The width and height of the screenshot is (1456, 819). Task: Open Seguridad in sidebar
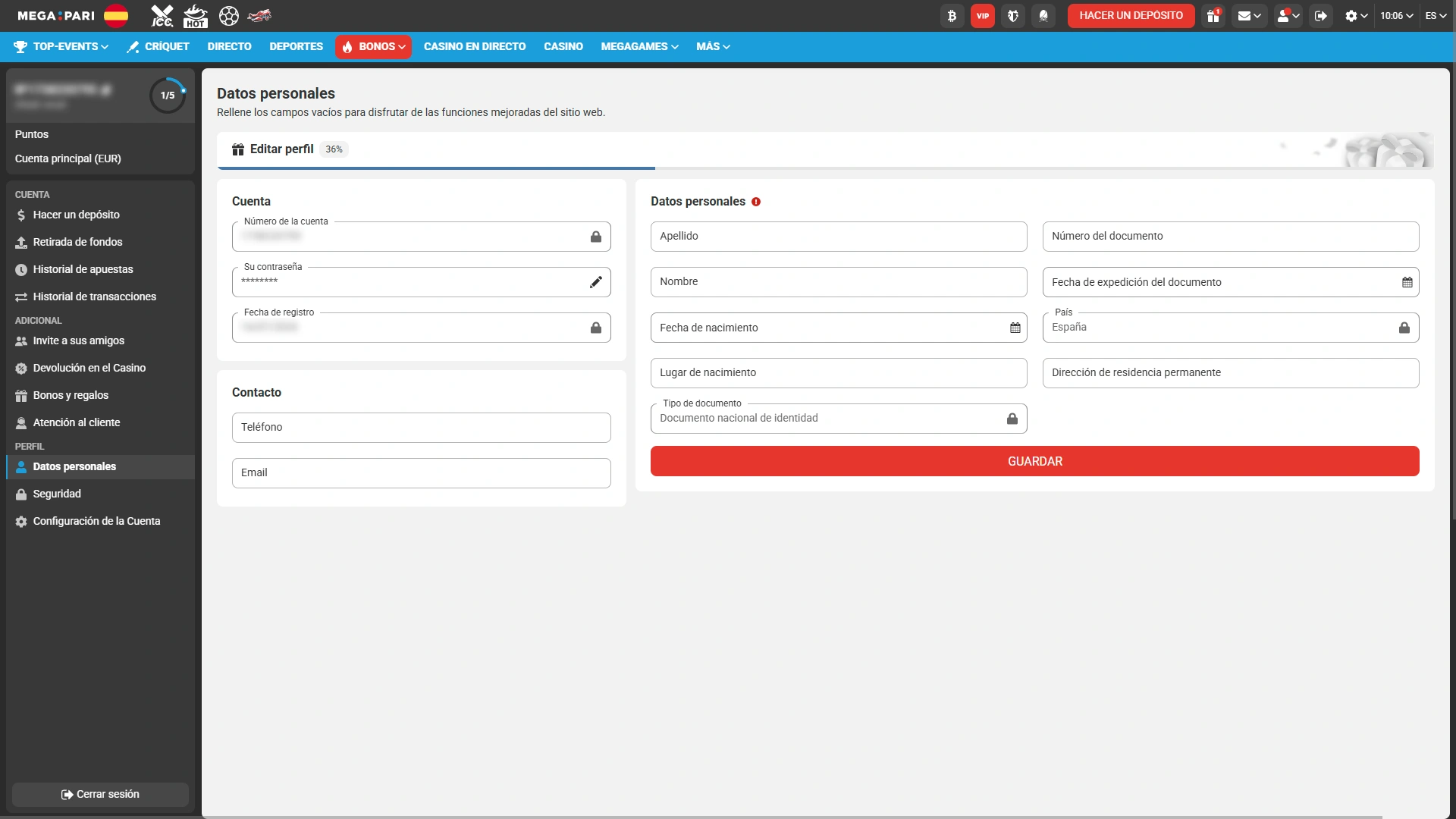click(100, 494)
